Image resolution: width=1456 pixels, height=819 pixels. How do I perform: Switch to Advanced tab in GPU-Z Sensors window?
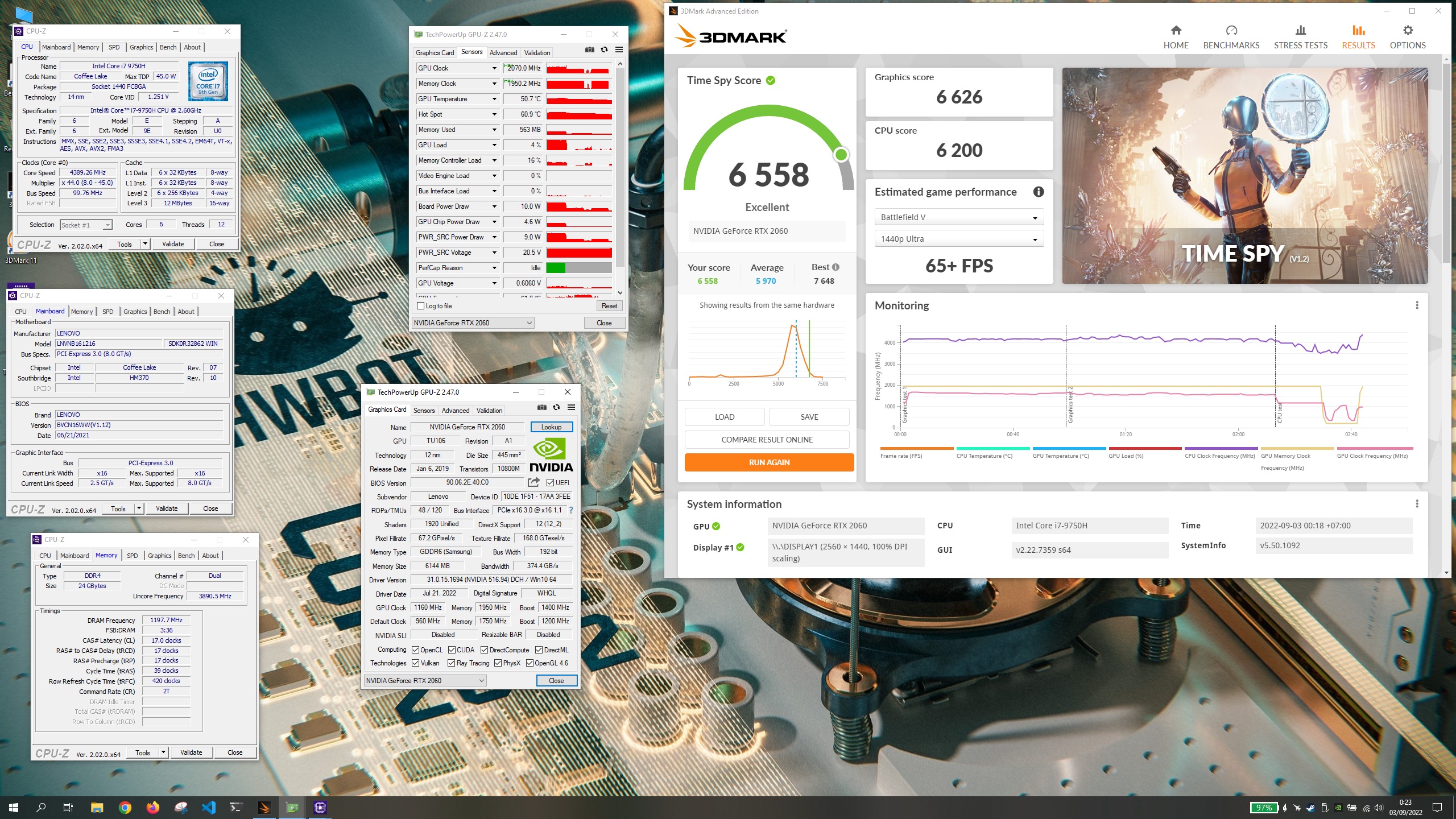[503, 52]
